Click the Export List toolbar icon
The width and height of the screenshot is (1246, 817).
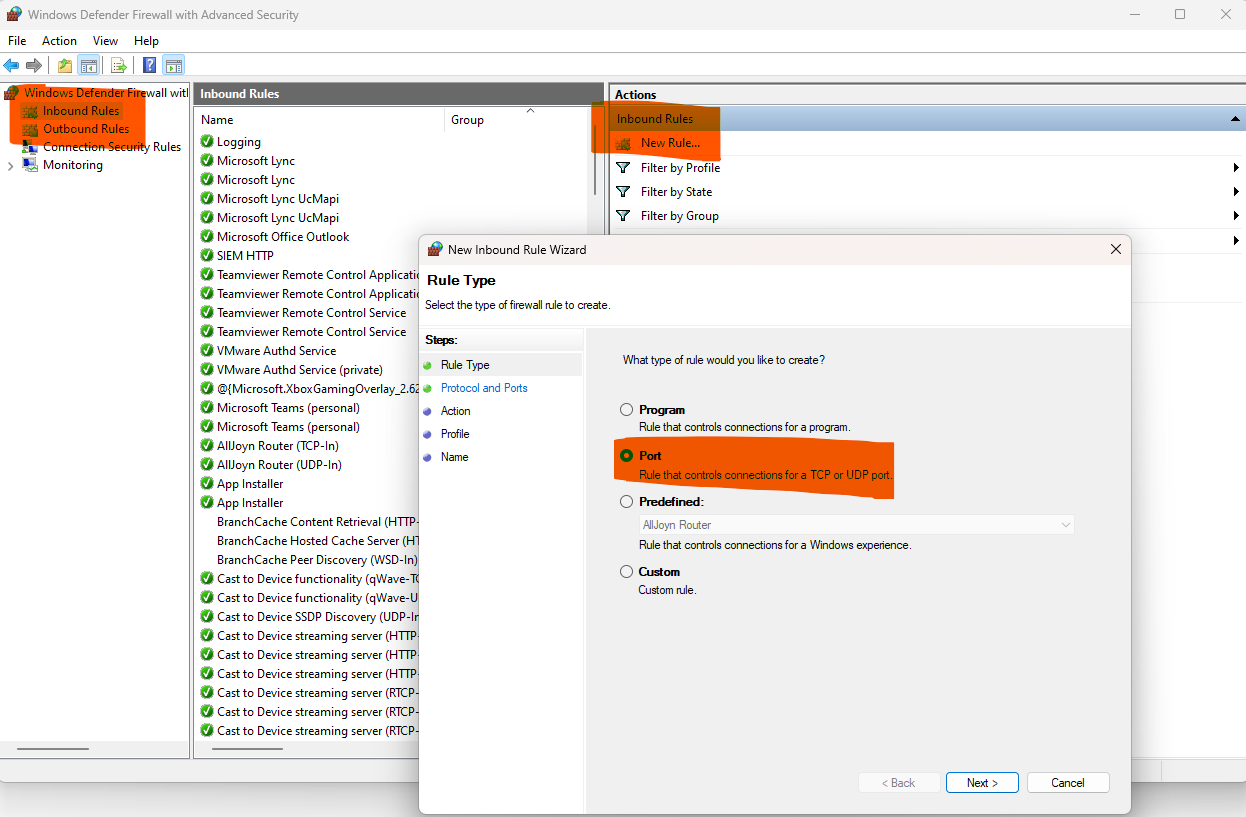(x=118, y=66)
